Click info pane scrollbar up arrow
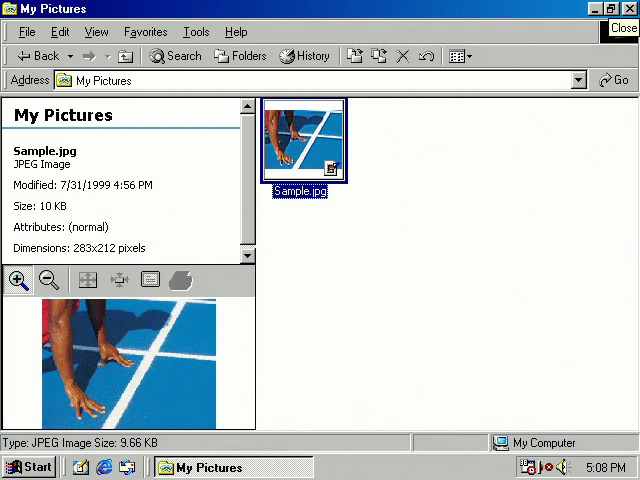The width and height of the screenshot is (640, 480). coord(247,106)
